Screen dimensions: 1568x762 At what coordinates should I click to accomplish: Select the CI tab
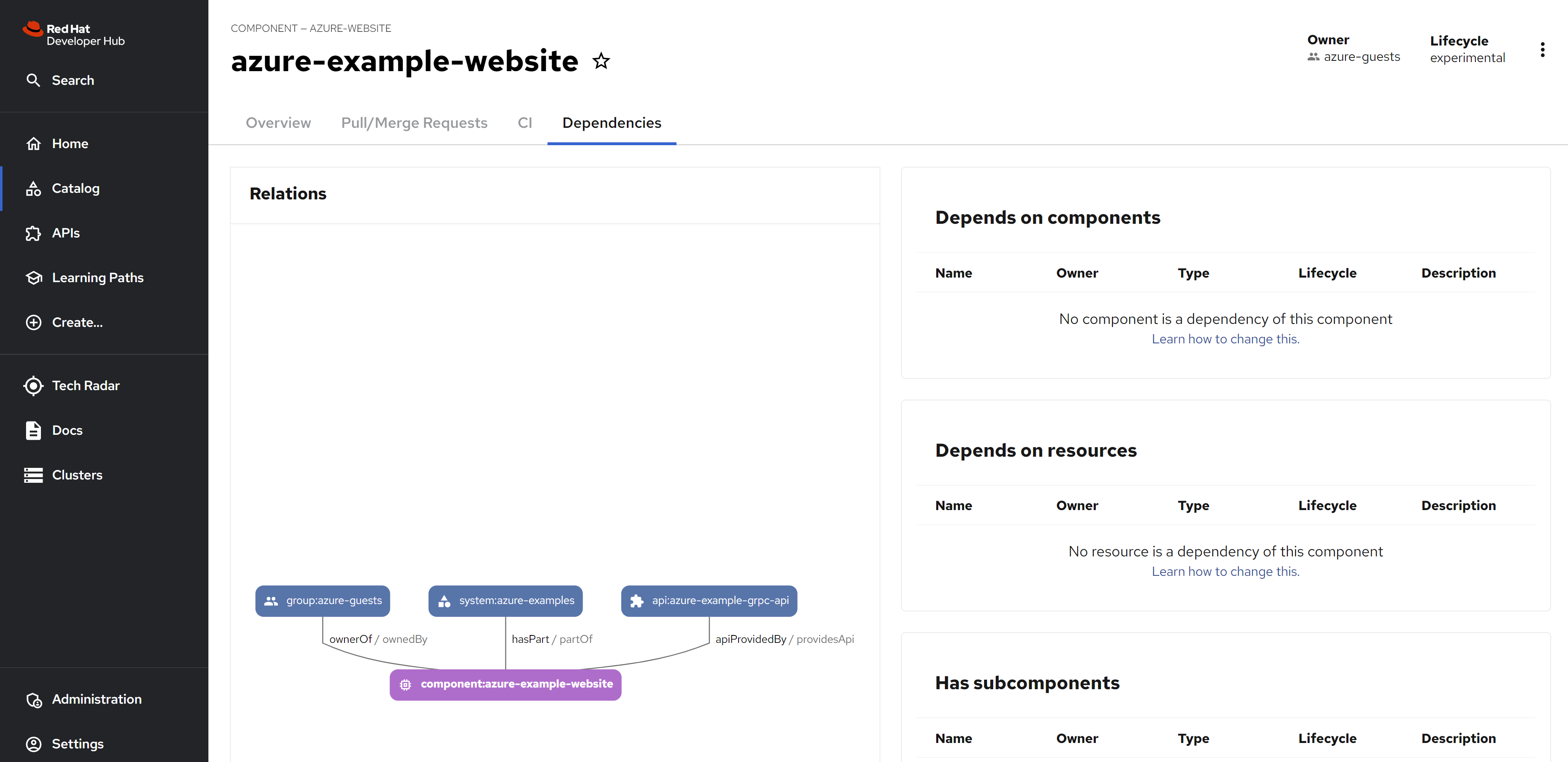point(525,123)
